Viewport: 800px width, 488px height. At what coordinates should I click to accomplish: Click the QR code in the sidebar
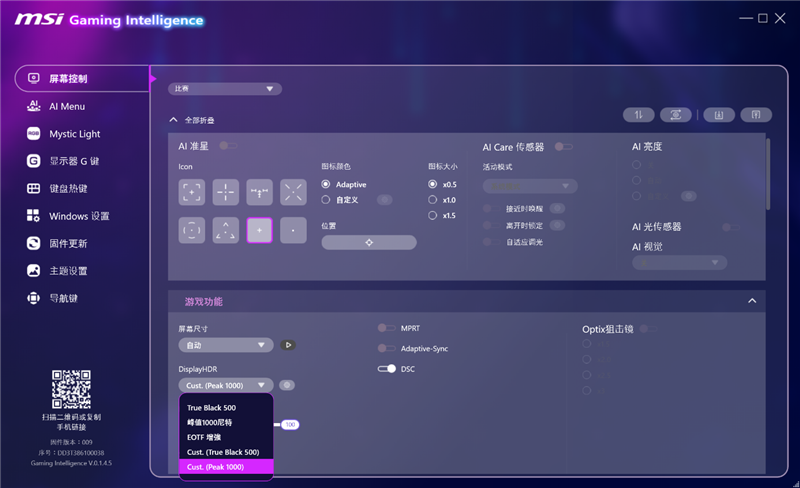[71, 389]
